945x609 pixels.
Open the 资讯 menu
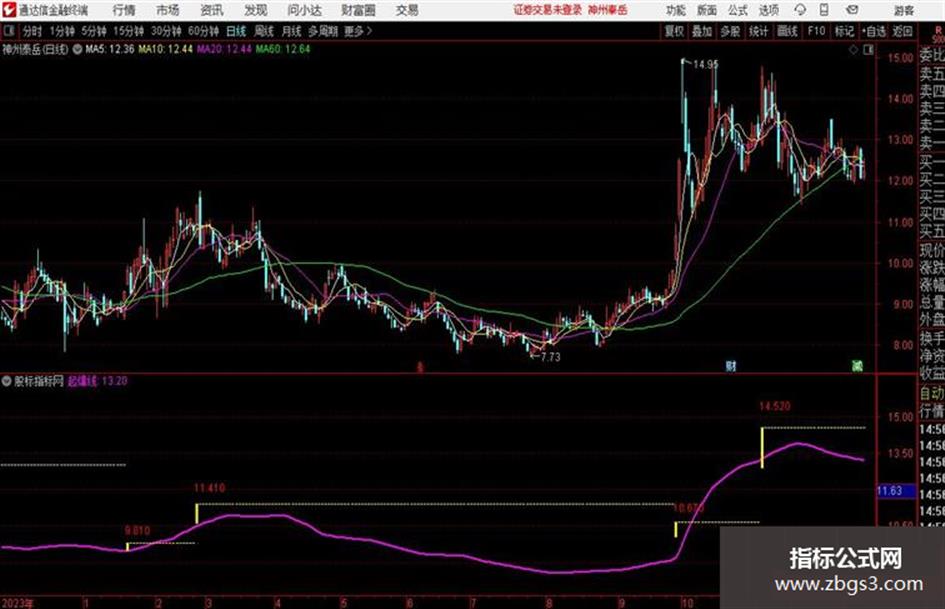(212, 10)
